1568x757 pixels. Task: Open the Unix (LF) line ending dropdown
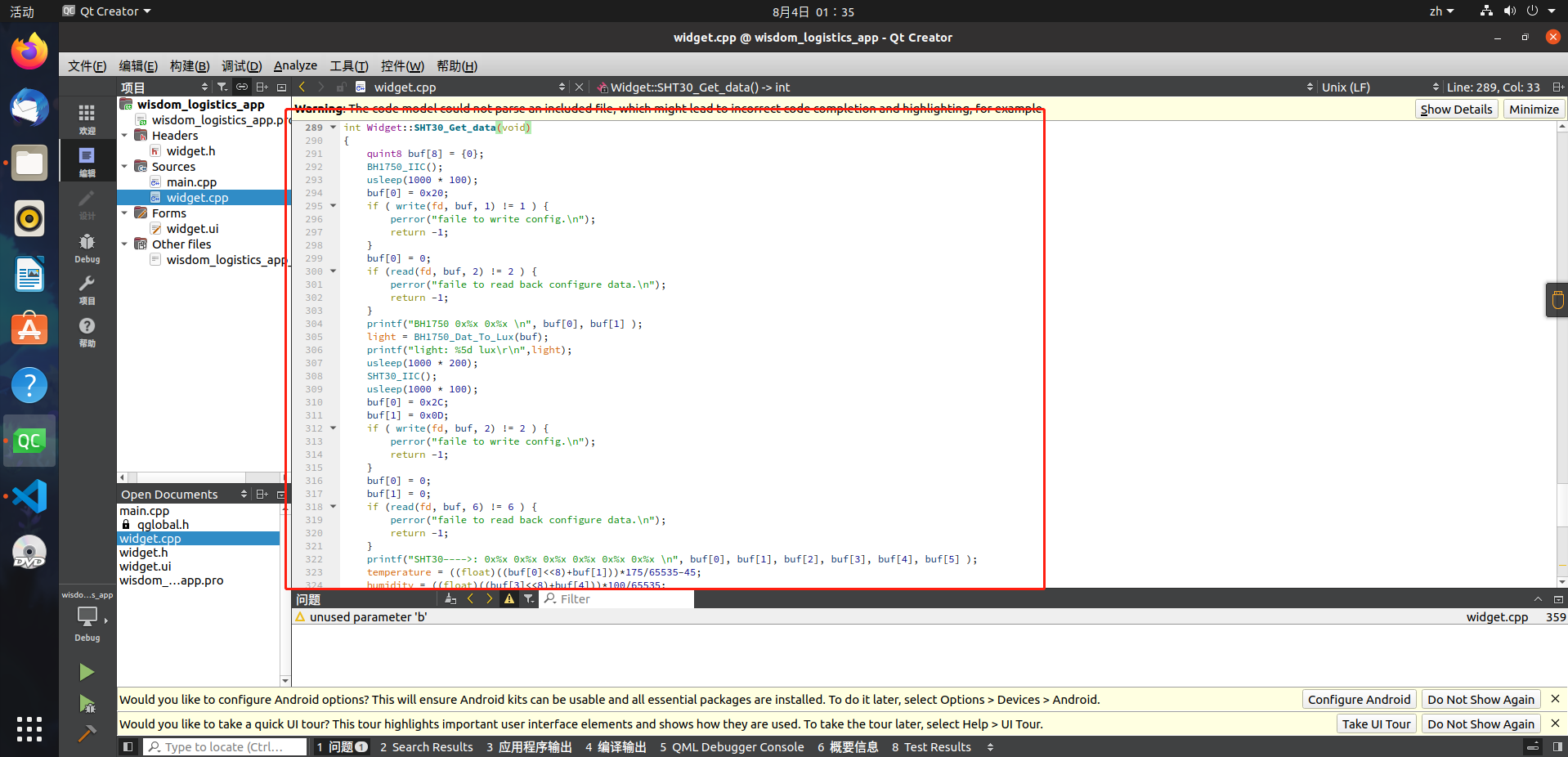pyautogui.click(x=1380, y=87)
